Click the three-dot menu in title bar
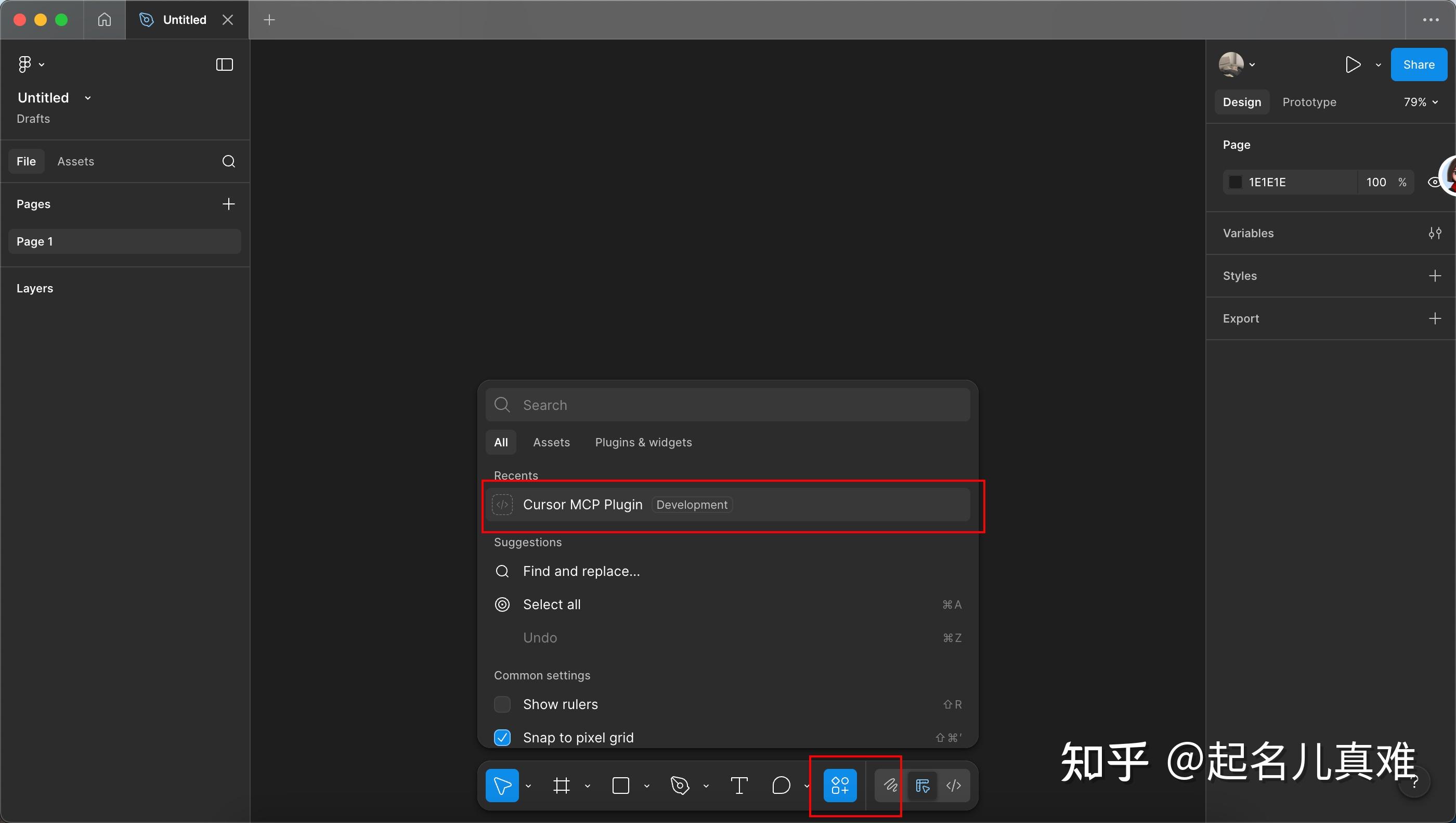Viewport: 1456px width, 823px height. pyautogui.click(x=1431, y=20)
